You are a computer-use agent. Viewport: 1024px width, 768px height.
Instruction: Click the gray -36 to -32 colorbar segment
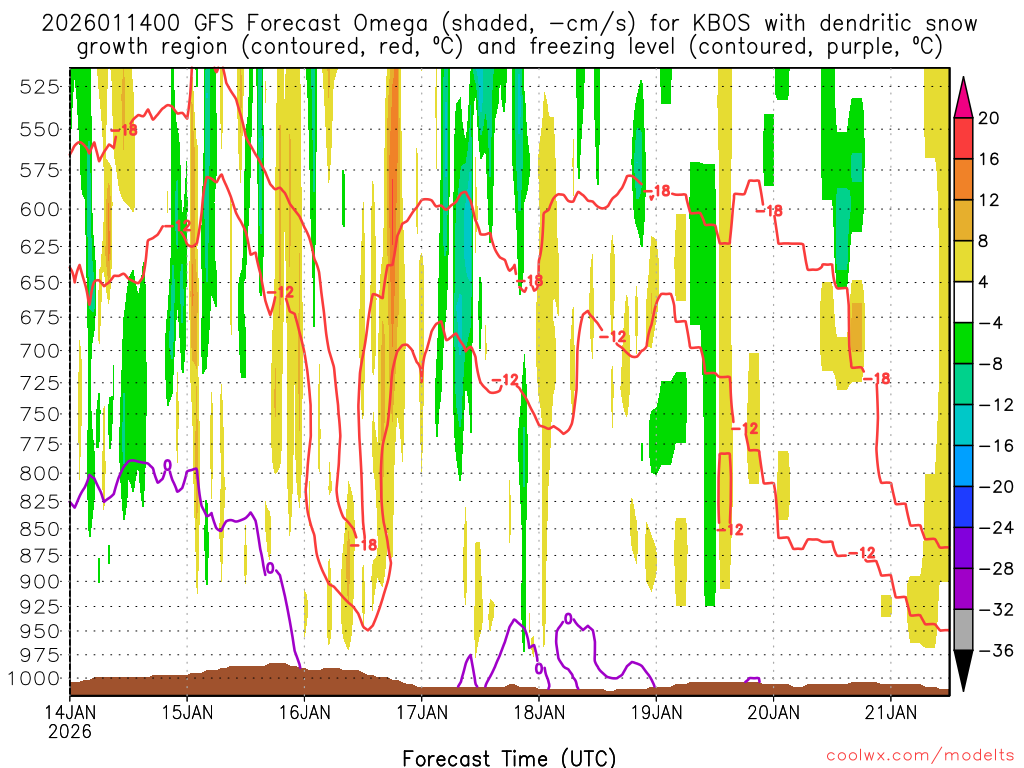tap(963, 630)
